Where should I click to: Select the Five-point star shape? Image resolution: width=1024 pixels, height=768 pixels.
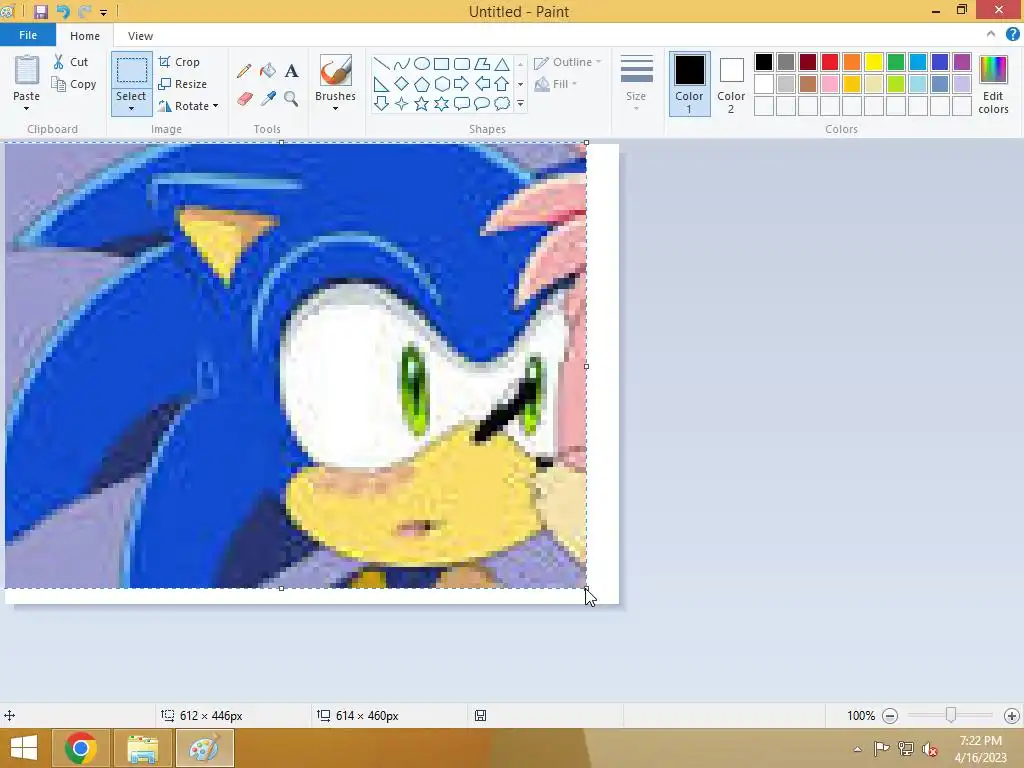422,103
